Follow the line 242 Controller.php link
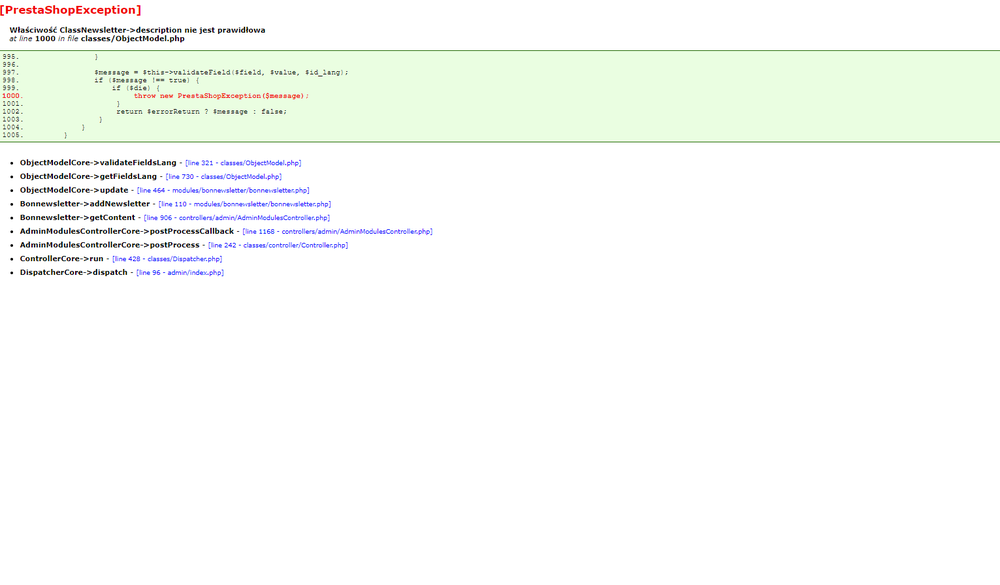1000x585 pixels. [278, 246]
